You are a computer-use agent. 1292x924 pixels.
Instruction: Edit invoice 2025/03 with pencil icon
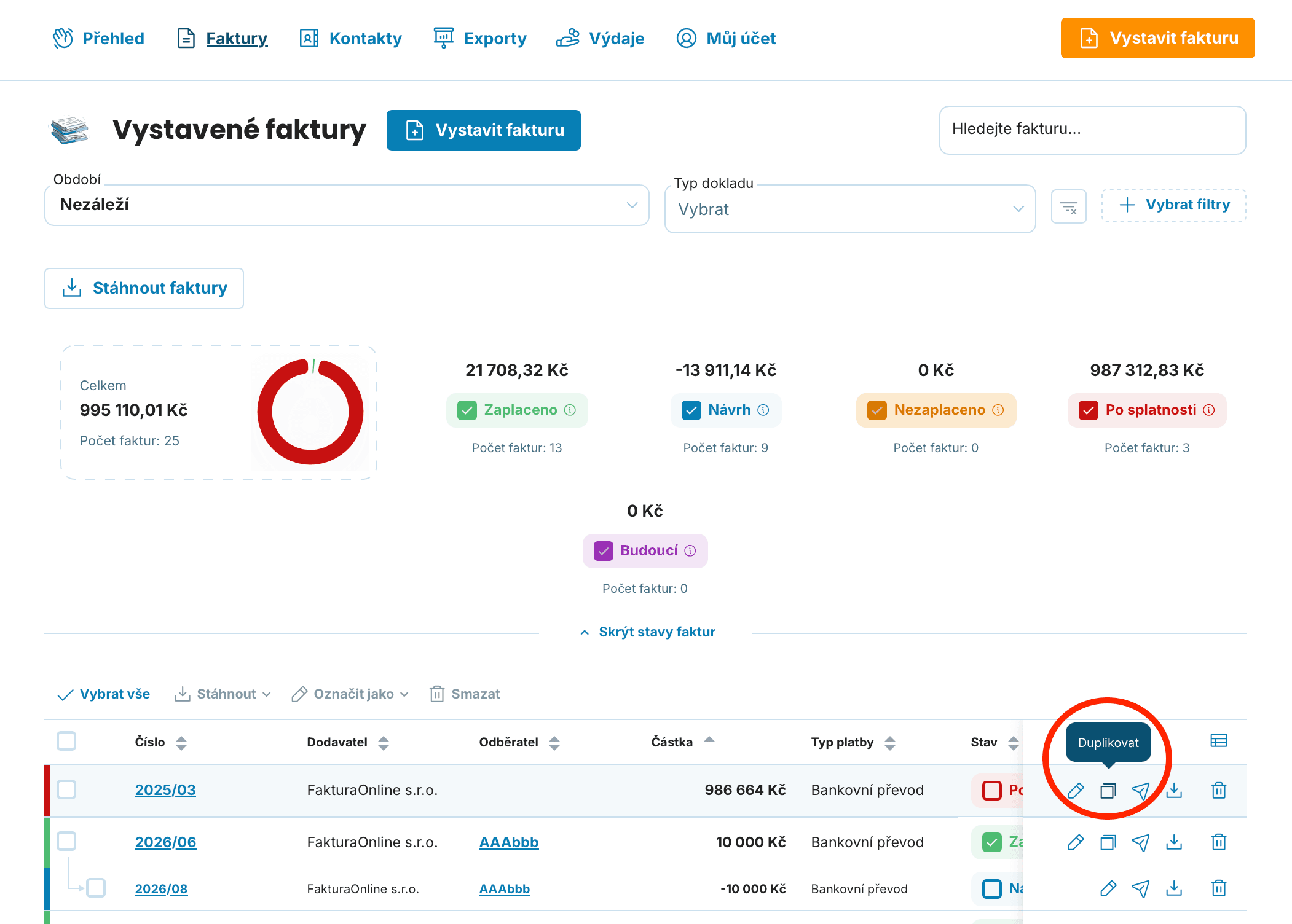[1076, 790]
